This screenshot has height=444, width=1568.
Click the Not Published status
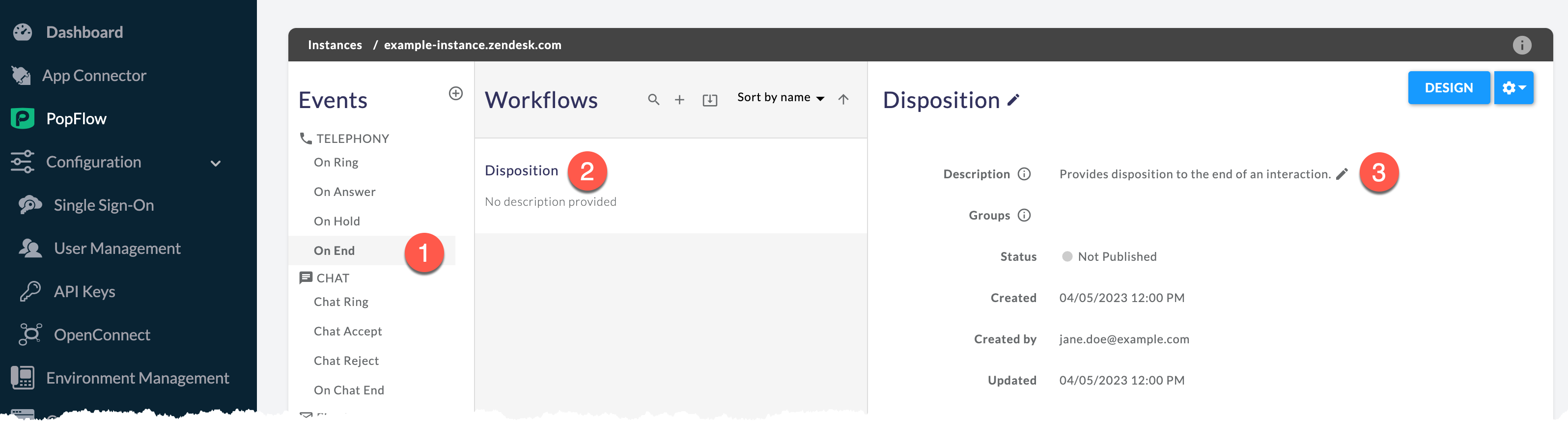pyautogui.click(x=1109, y=257)
